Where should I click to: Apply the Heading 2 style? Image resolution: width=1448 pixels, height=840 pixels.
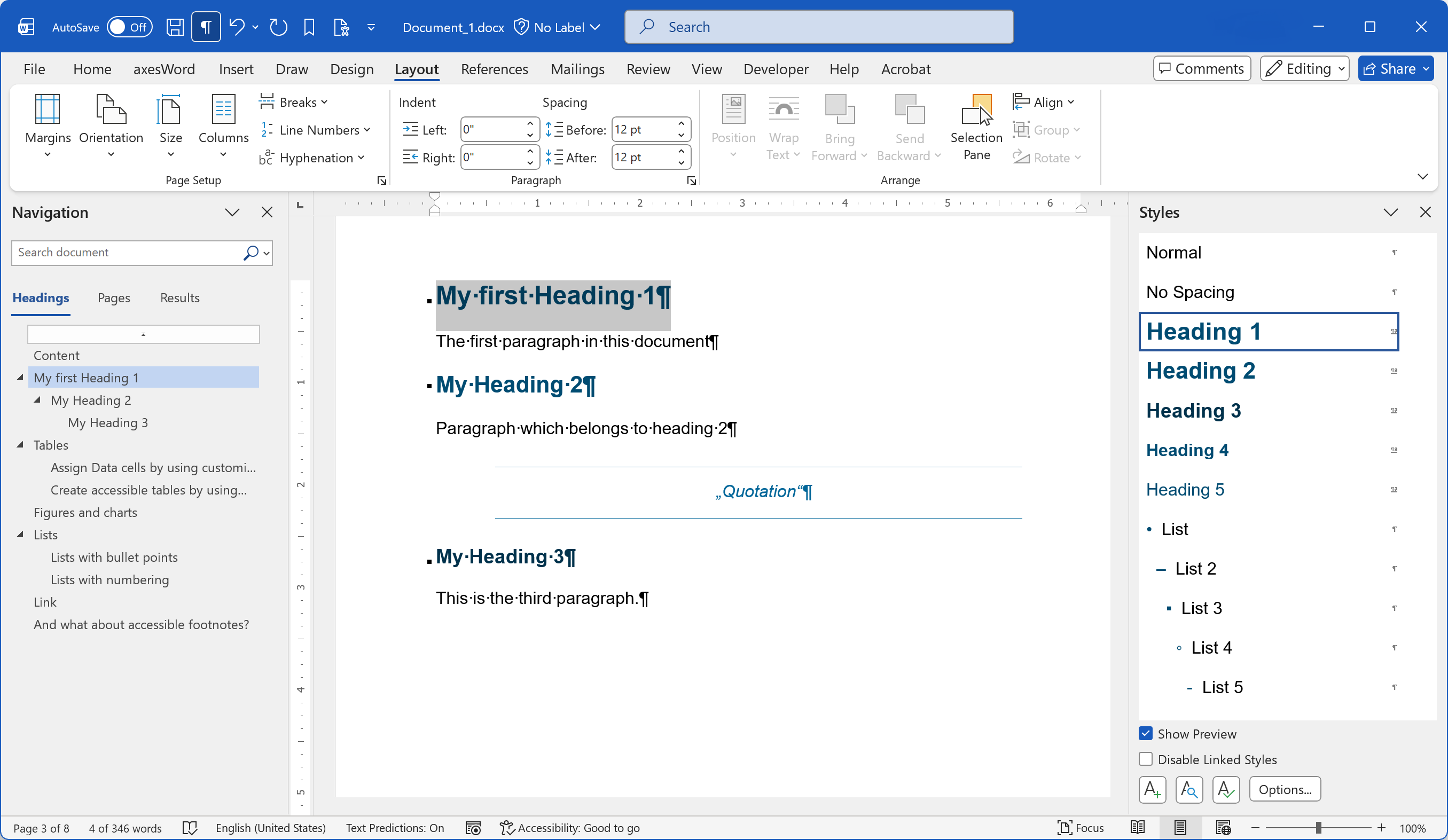click(x=1269, y=371)
